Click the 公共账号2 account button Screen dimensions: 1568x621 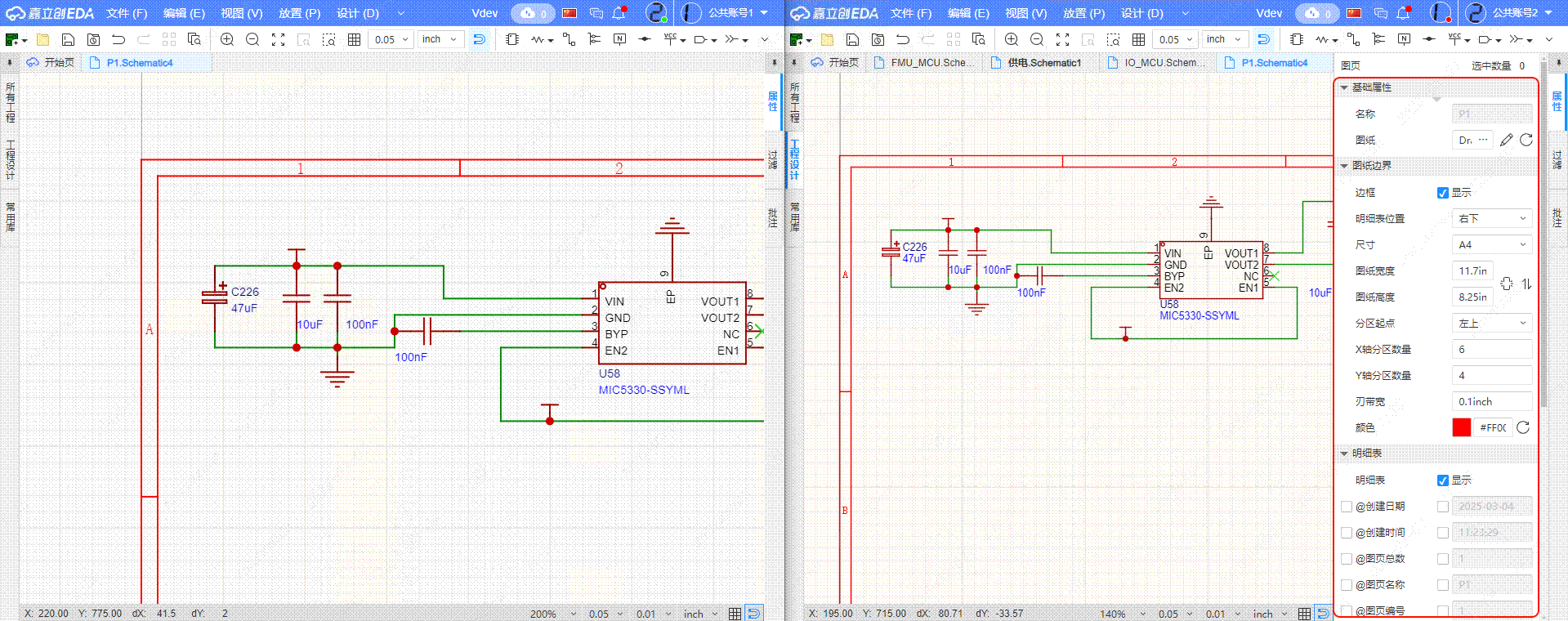(x=1514, y=13)
